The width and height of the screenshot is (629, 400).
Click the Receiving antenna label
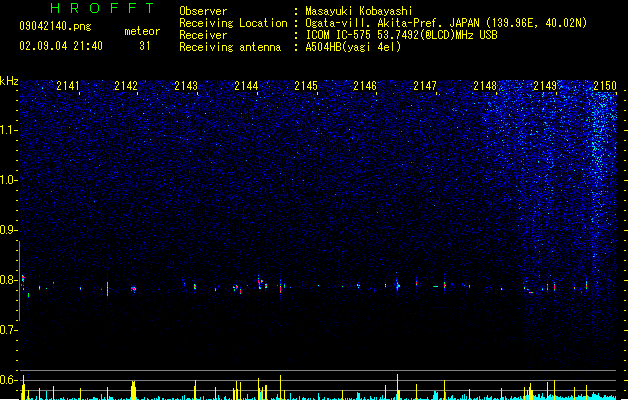pyautogui.click(x=230, y=47)
